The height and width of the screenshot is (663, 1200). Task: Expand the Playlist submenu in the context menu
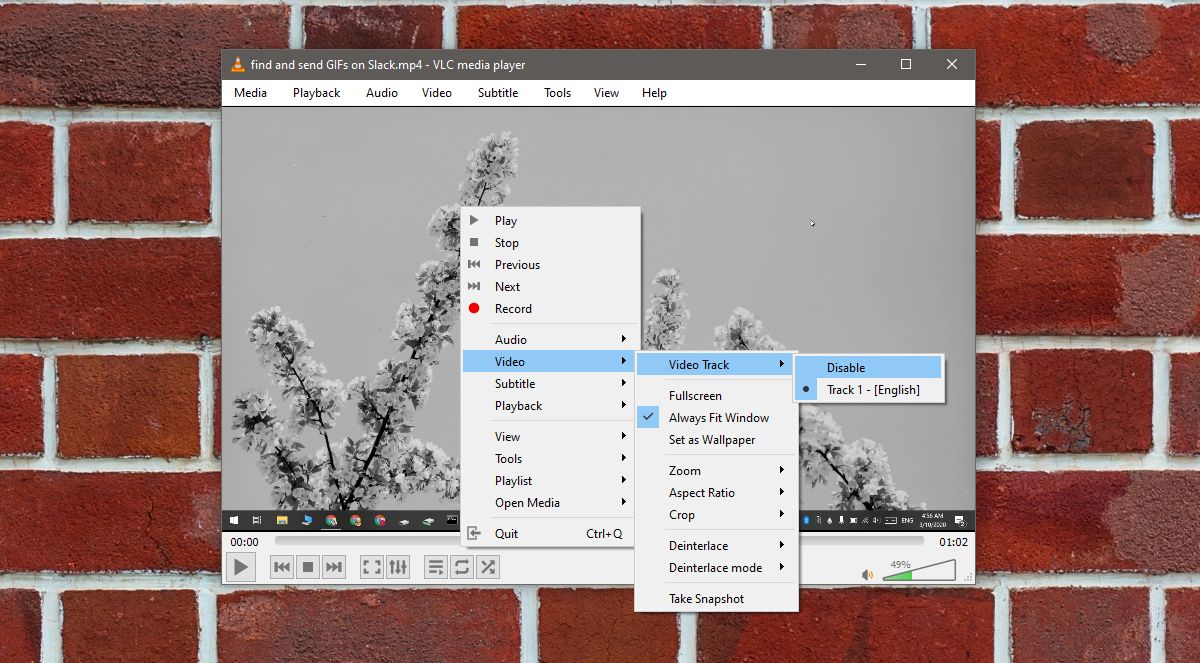(x=550, y=481)
